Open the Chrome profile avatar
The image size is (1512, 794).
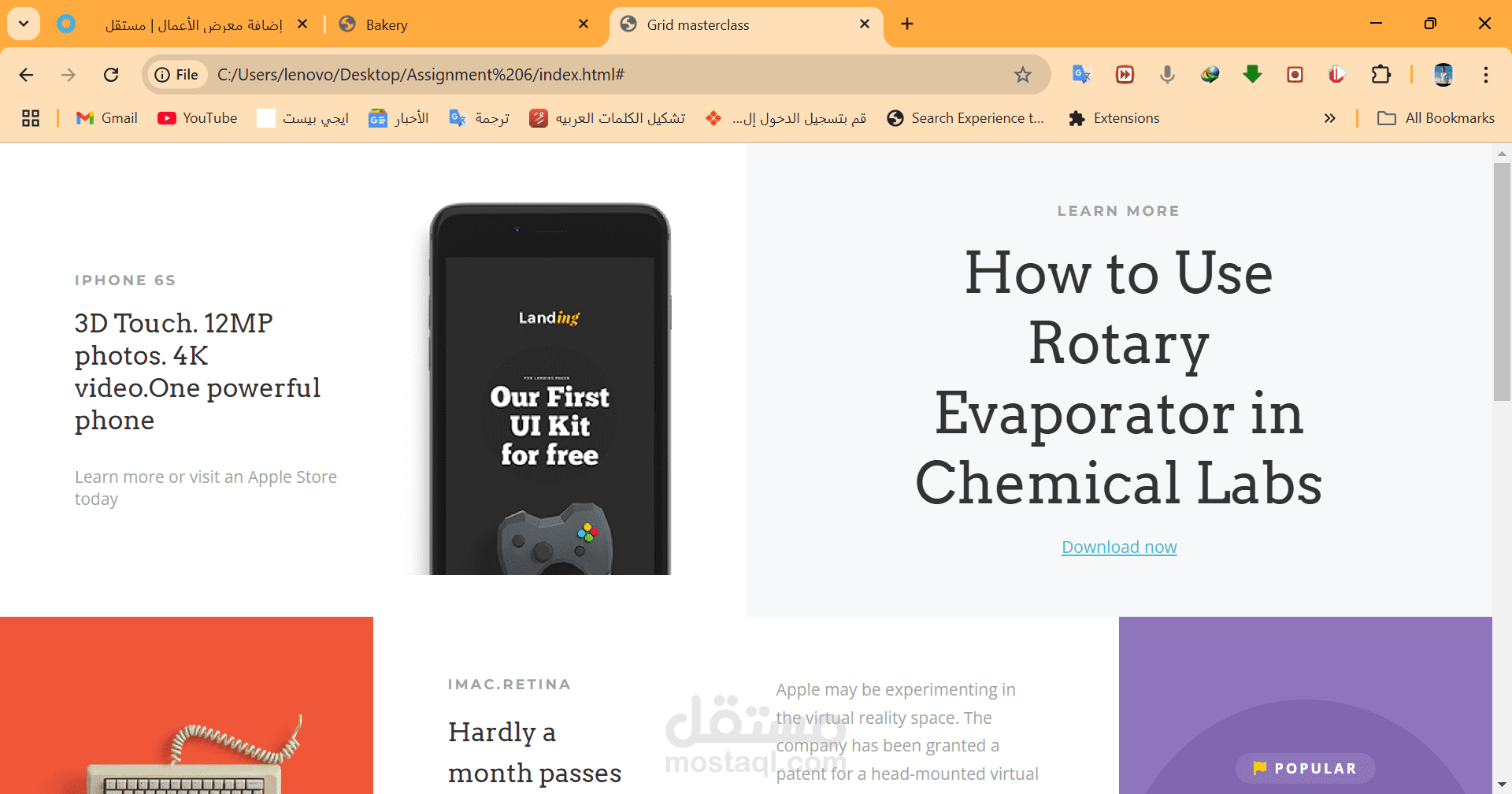pos(1443,75)
